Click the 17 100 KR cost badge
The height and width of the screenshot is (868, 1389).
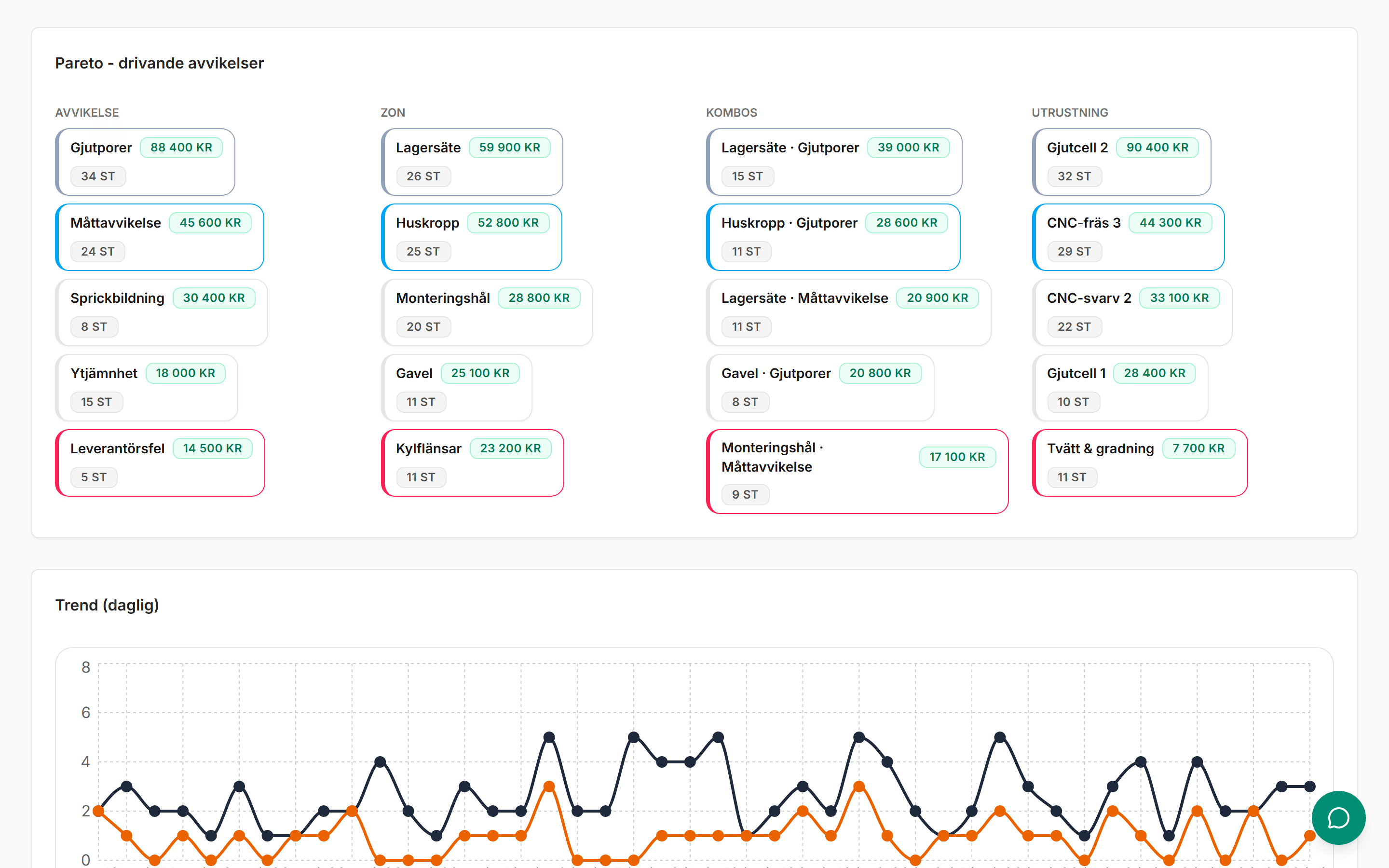957,457
